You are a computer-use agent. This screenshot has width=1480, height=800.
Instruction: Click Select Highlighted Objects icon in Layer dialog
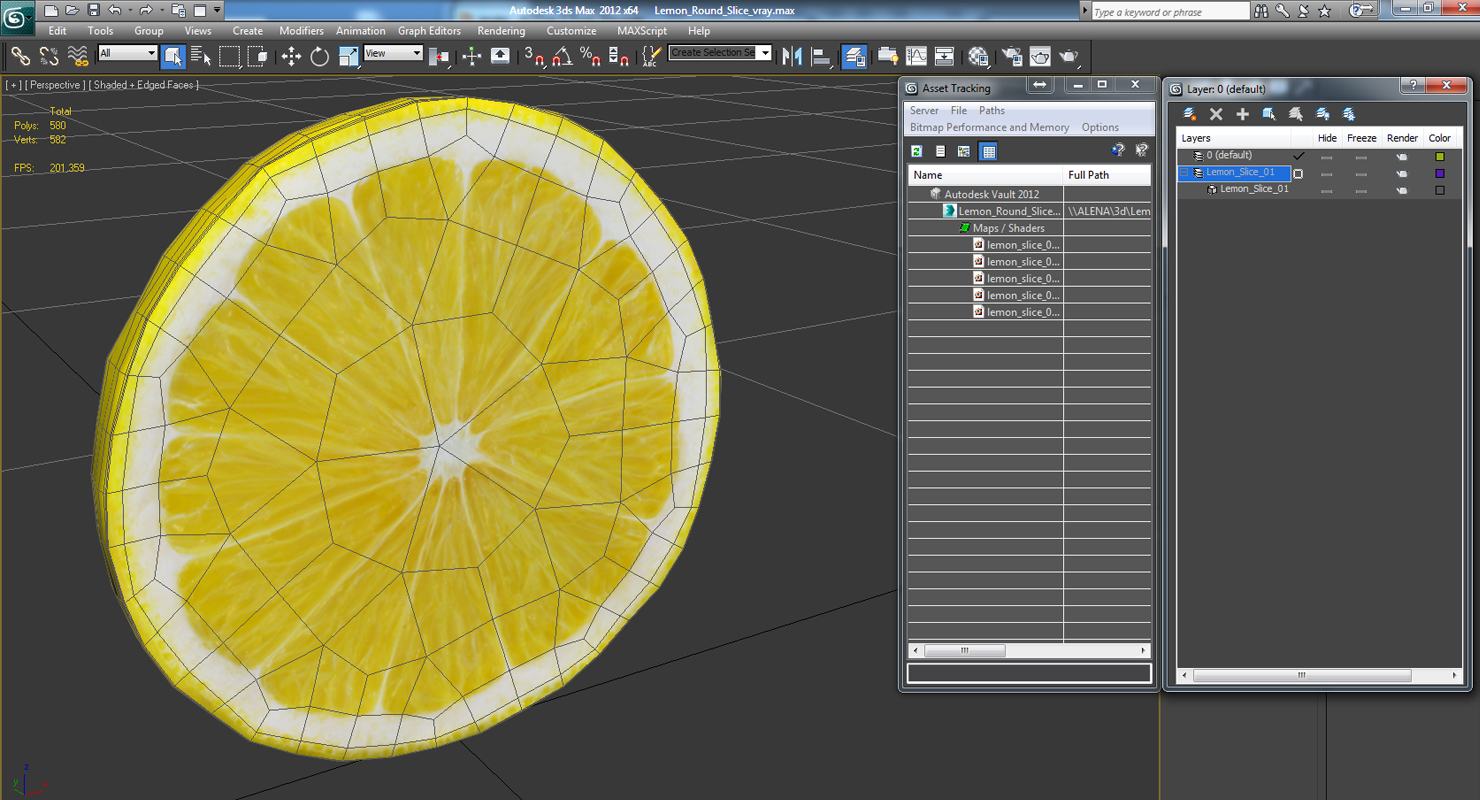coord(1269,114)
